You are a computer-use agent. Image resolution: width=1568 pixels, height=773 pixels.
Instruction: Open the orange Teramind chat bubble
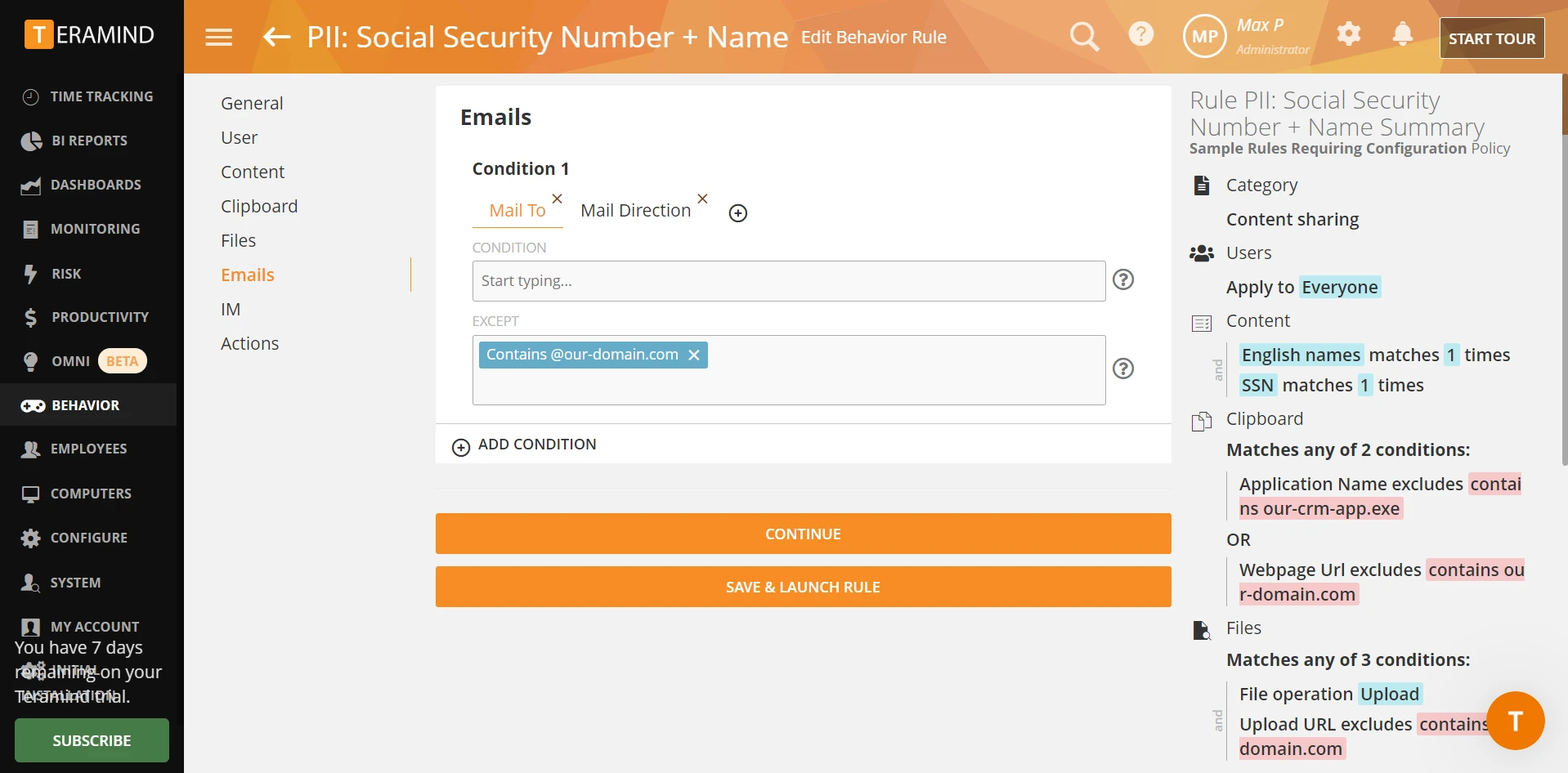coord(1515,721)
